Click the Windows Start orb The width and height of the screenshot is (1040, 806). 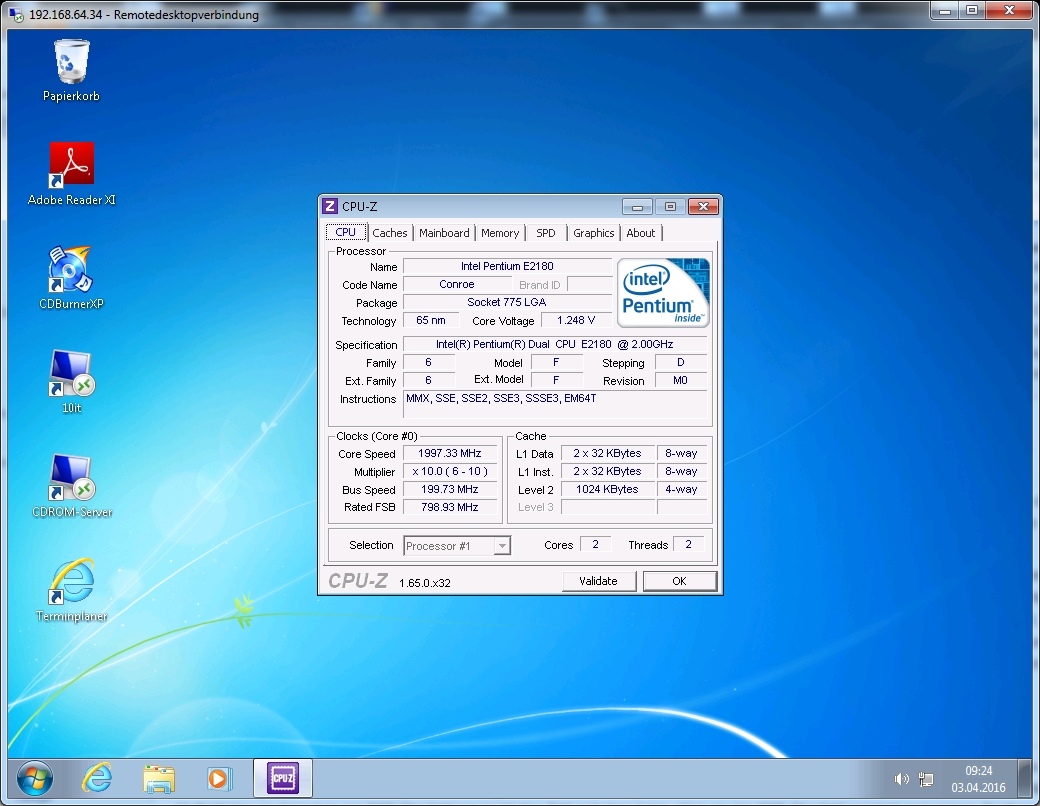click(x=34, y=777)
